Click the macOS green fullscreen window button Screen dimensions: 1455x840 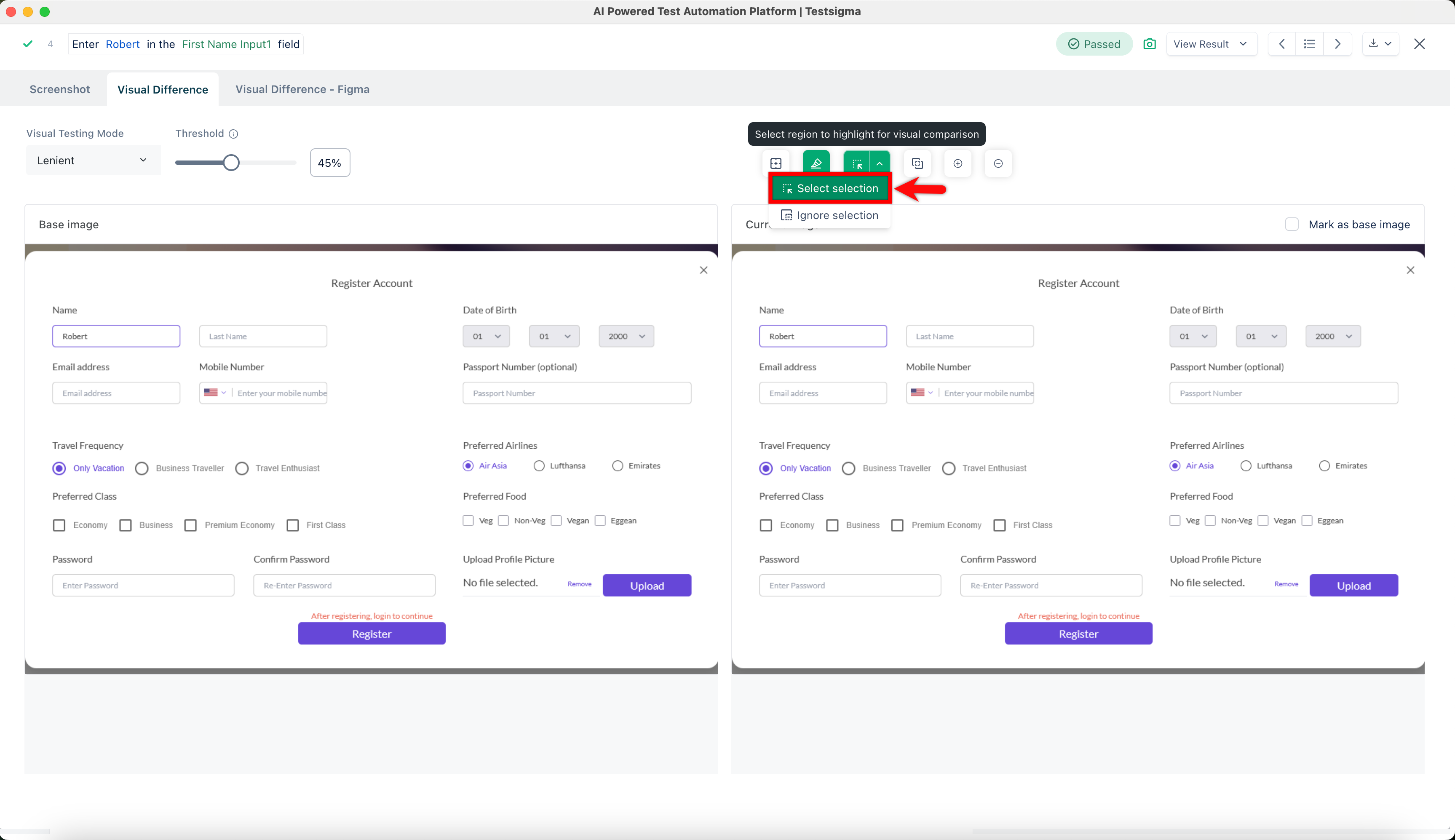pos(44,11)
